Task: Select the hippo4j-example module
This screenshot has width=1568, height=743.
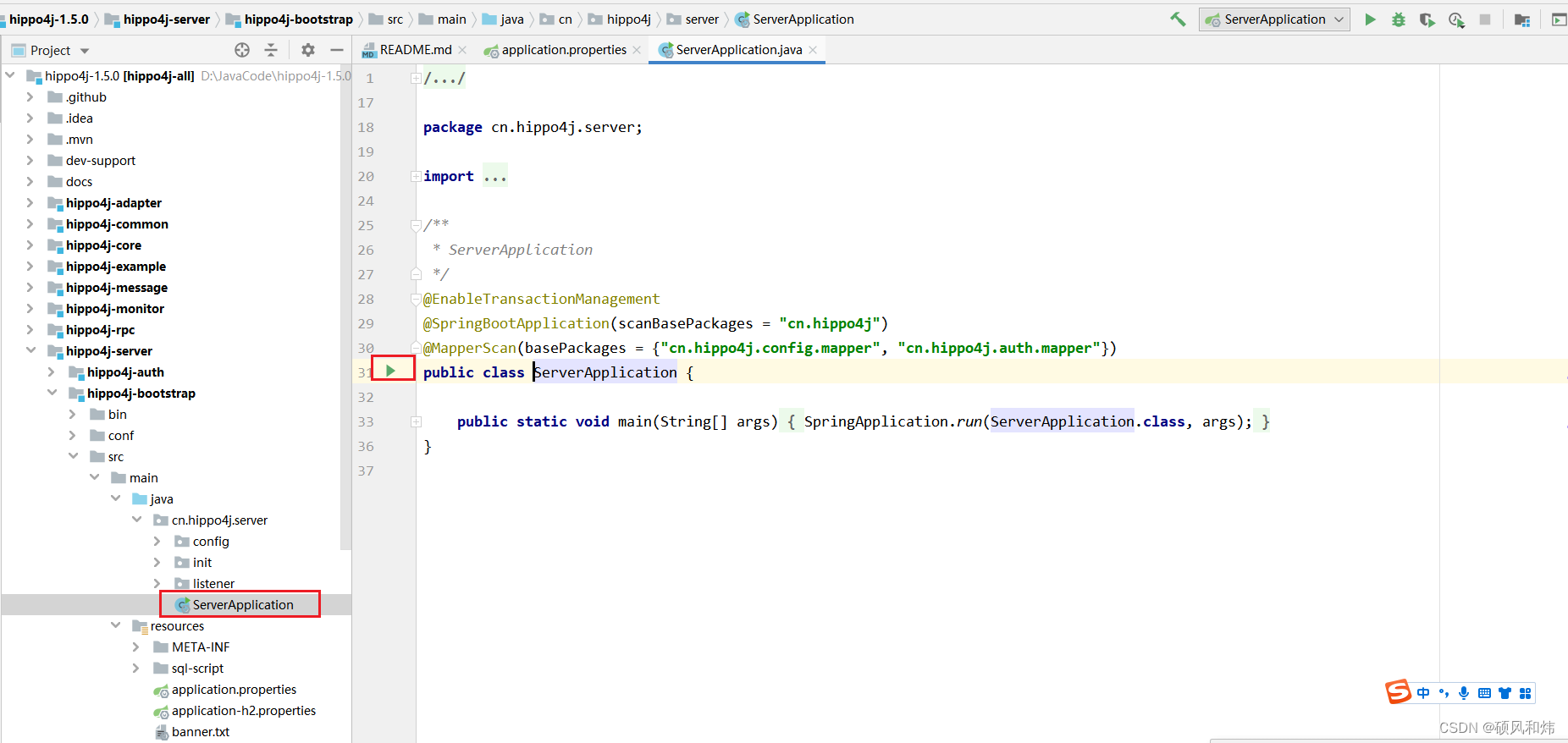Action: [116, 267]
